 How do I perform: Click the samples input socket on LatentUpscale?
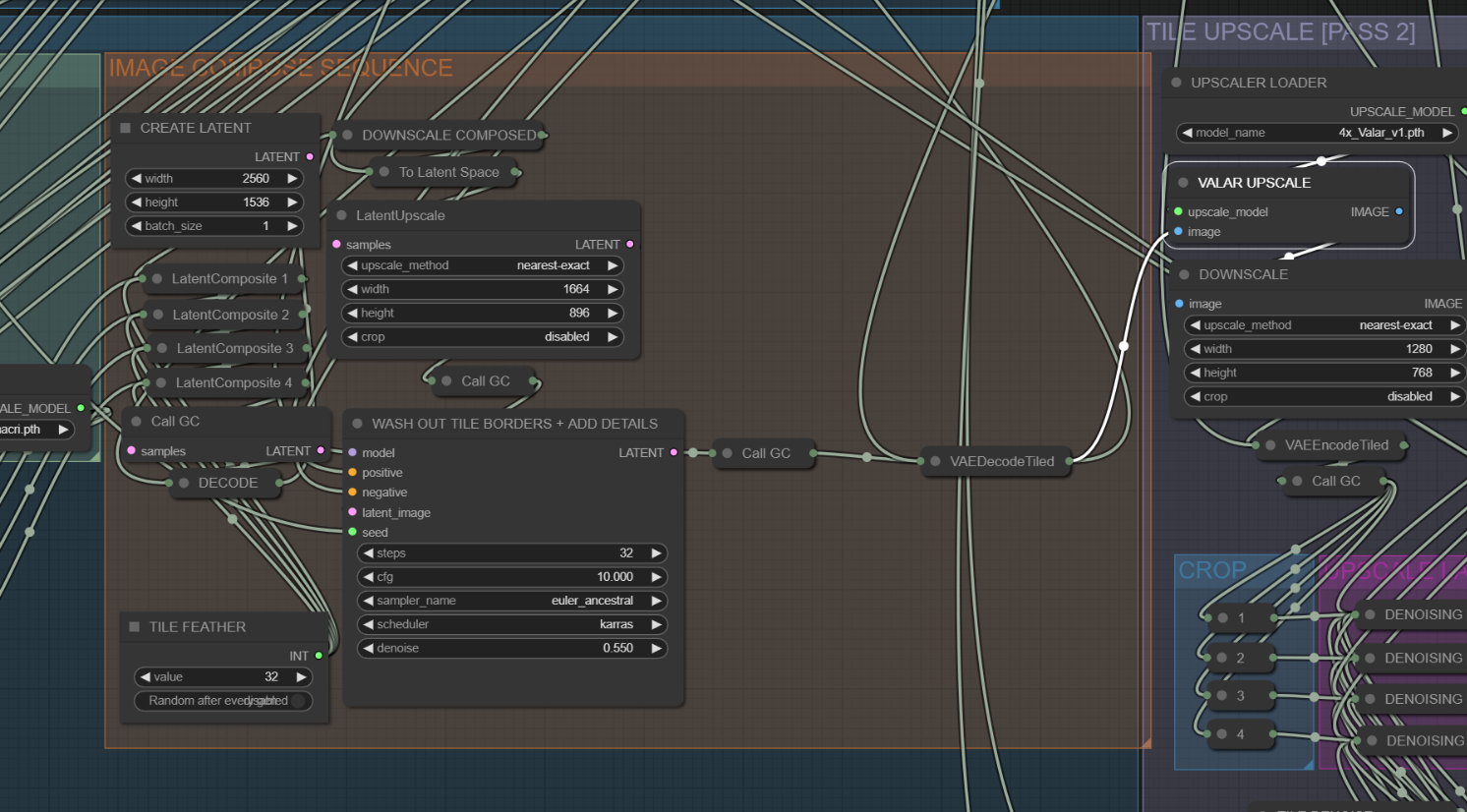coord(336,244)
